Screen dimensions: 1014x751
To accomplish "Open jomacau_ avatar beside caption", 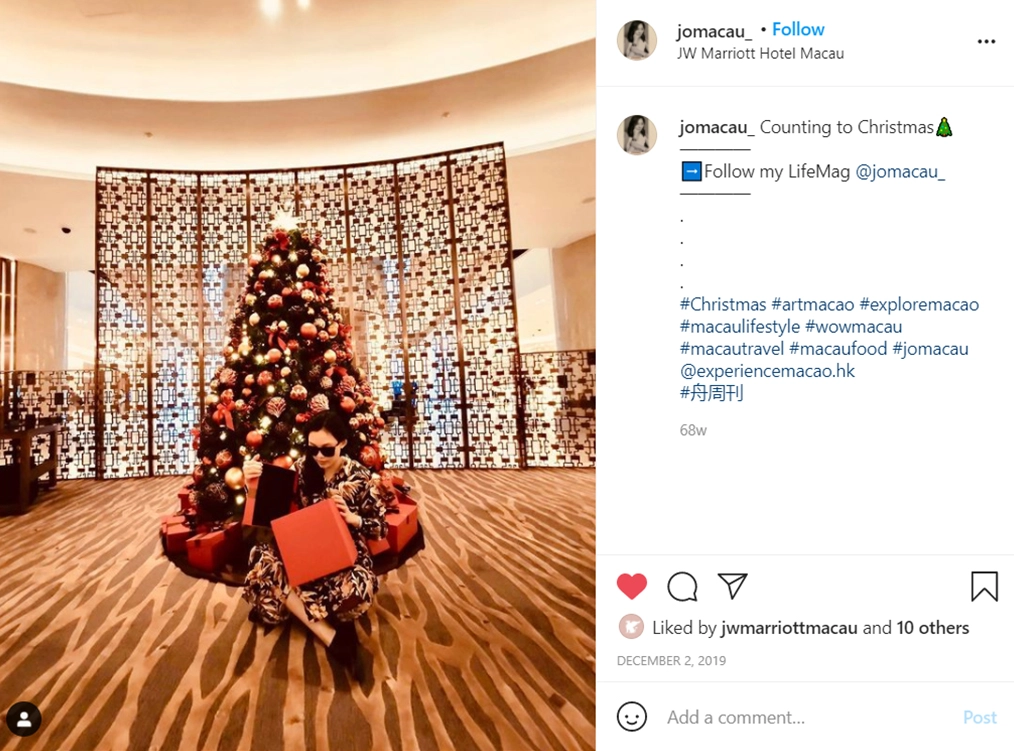I will point(636,135).
